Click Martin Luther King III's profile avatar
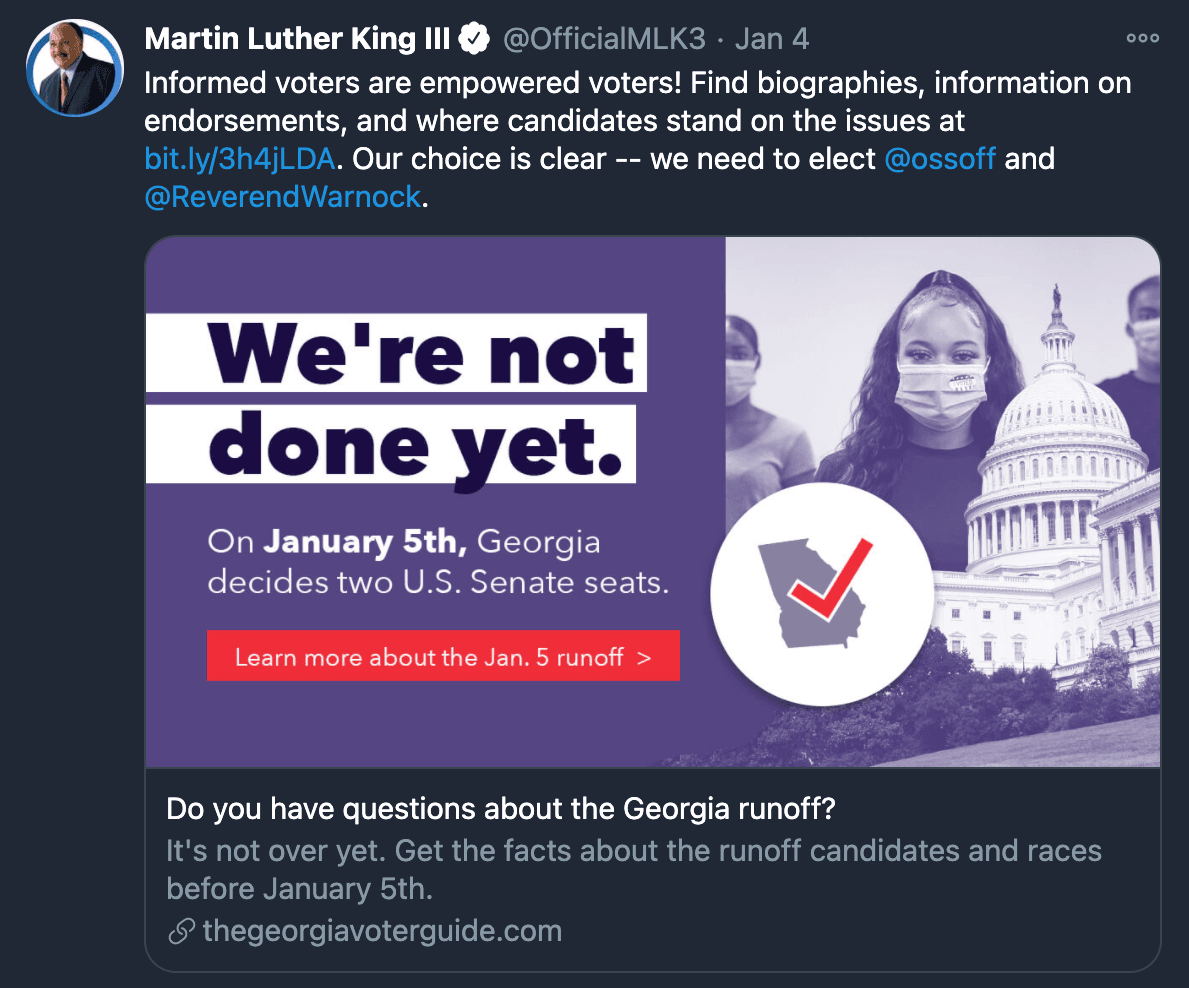 75,67
